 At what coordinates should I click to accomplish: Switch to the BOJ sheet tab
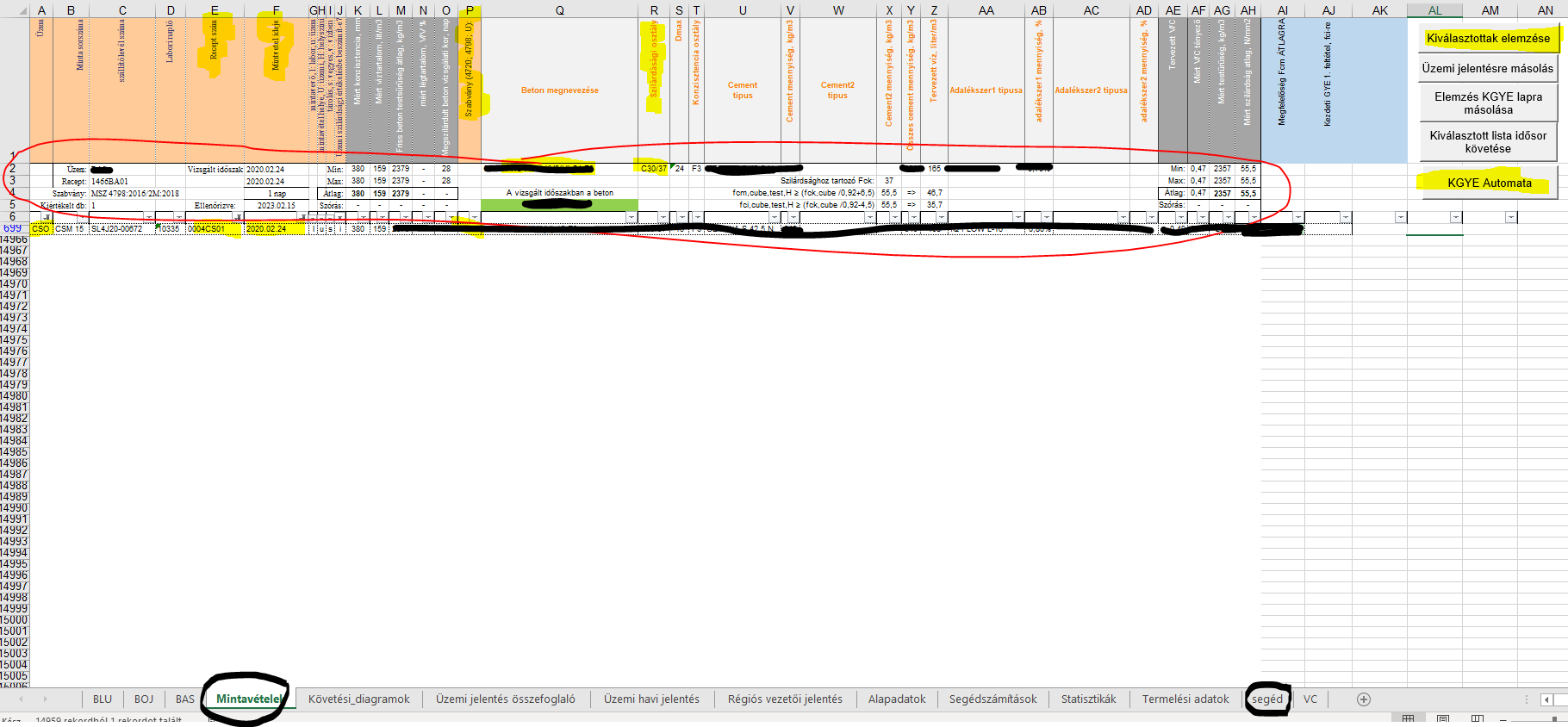tap(144, 699)
